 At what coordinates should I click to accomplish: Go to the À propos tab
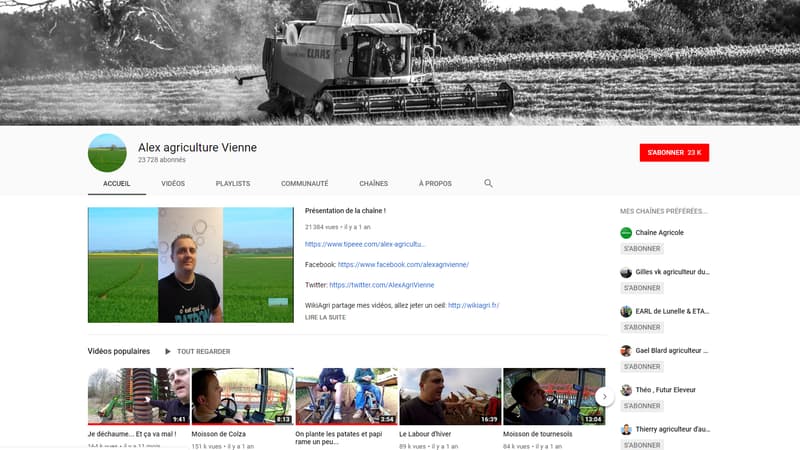(x=435, y=184)
